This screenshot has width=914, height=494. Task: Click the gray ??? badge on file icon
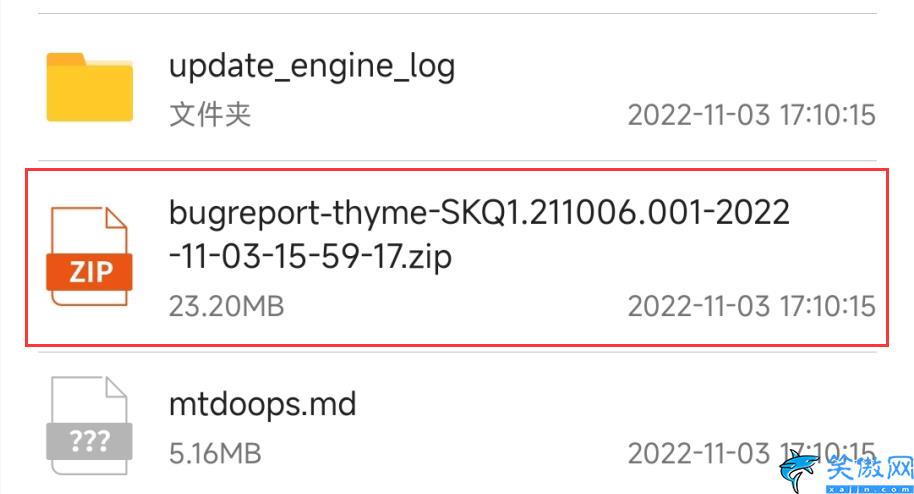[x=89, y=441]
